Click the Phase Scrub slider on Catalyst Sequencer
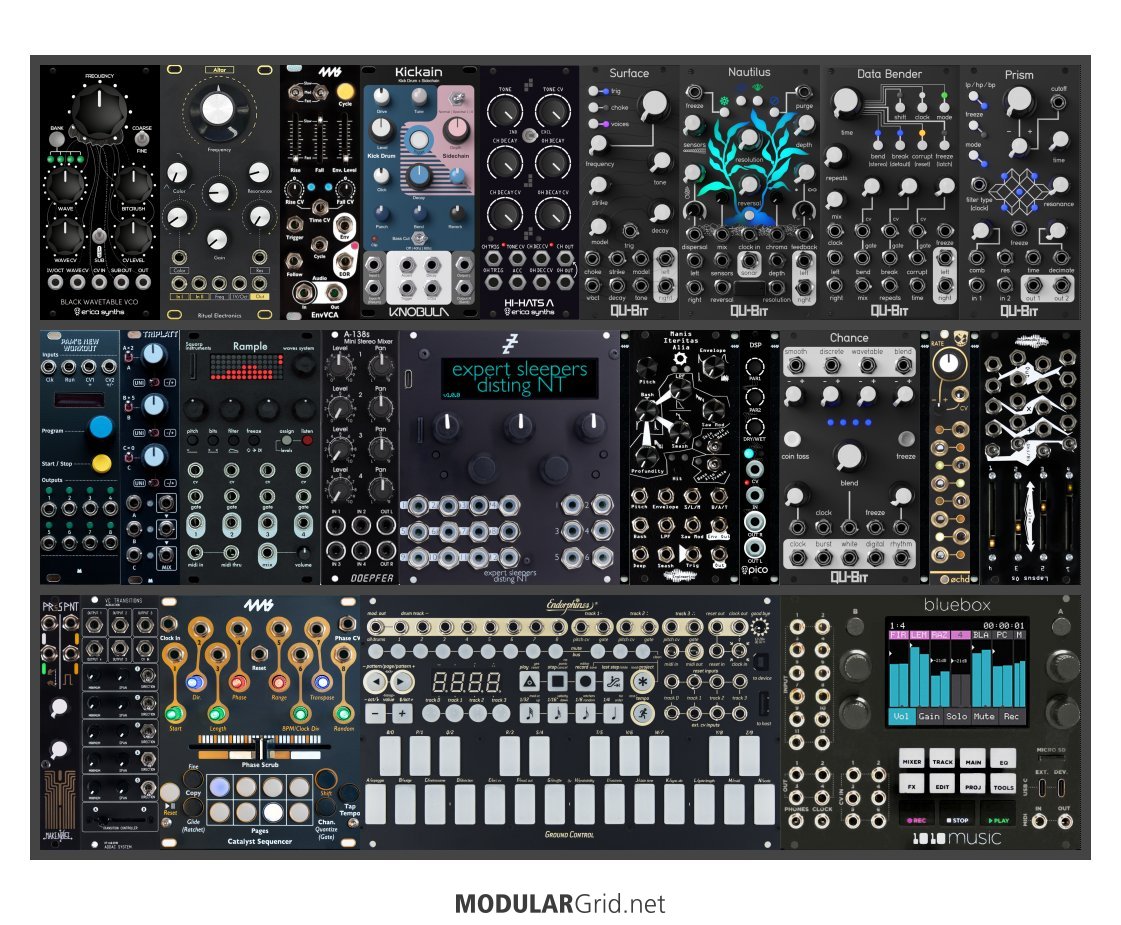This screenshot has width=1121, height=925. (259, 750)
